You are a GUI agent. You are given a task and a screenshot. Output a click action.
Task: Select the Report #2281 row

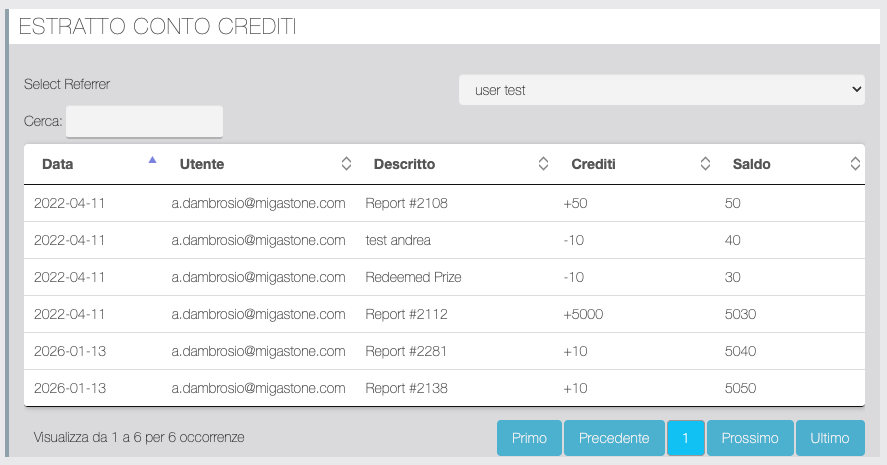406,351
